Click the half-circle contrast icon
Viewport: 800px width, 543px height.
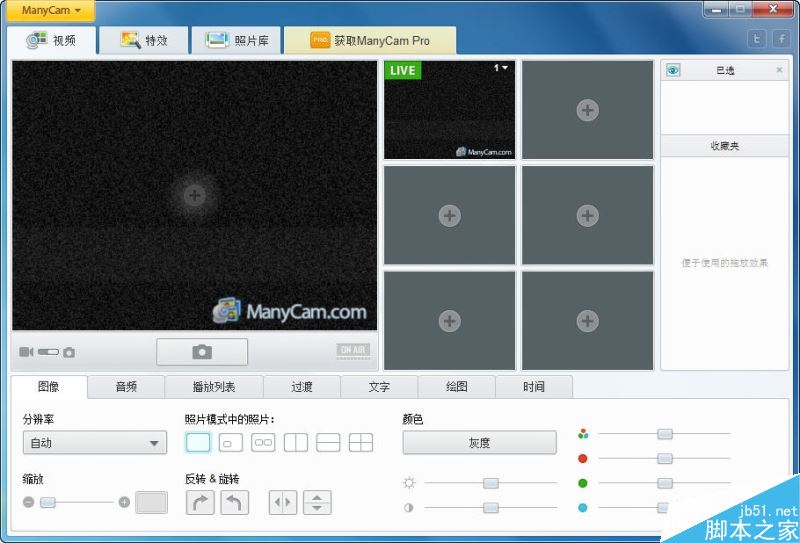point(409,508)
